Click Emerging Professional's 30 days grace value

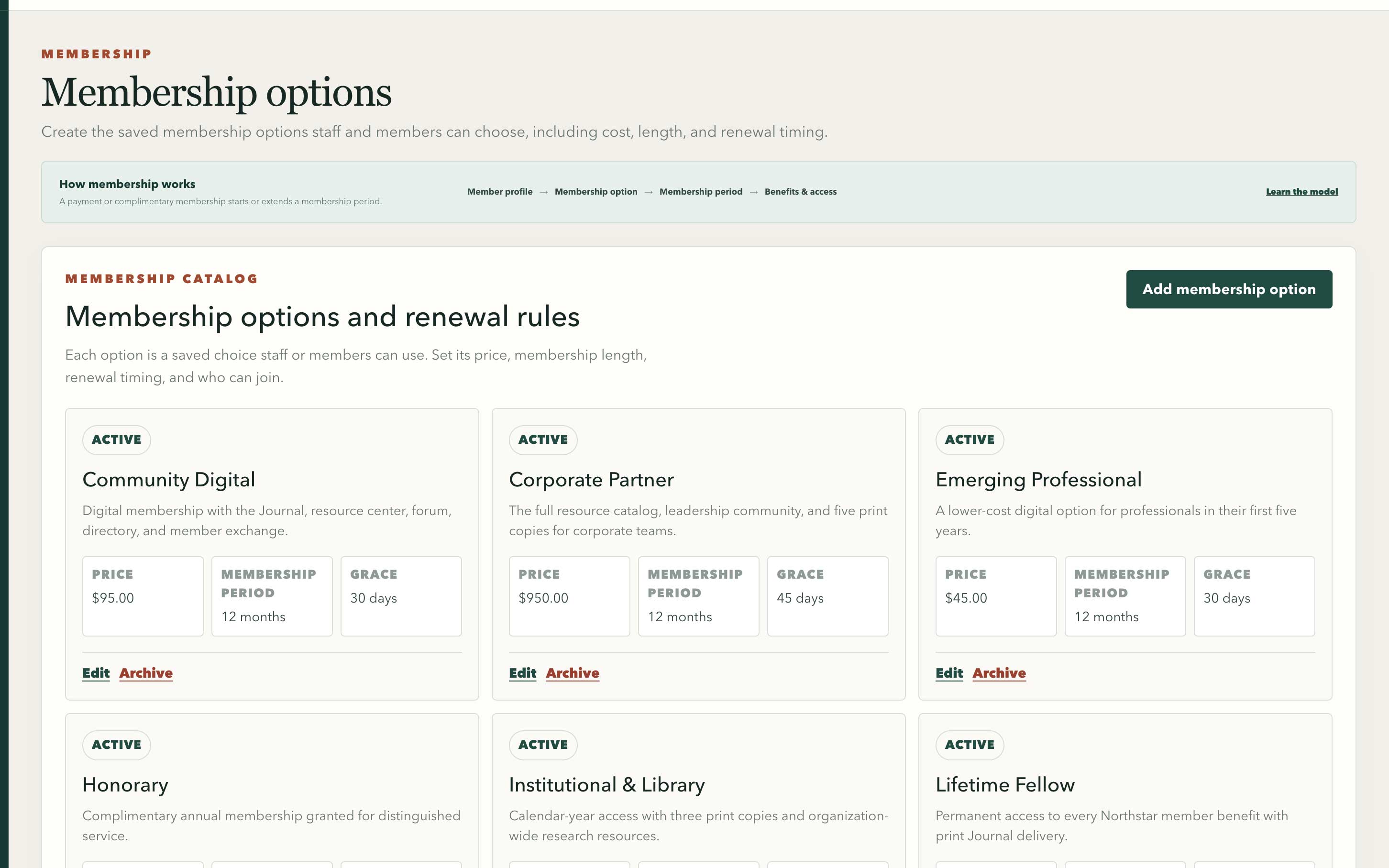click(1226, 598)
